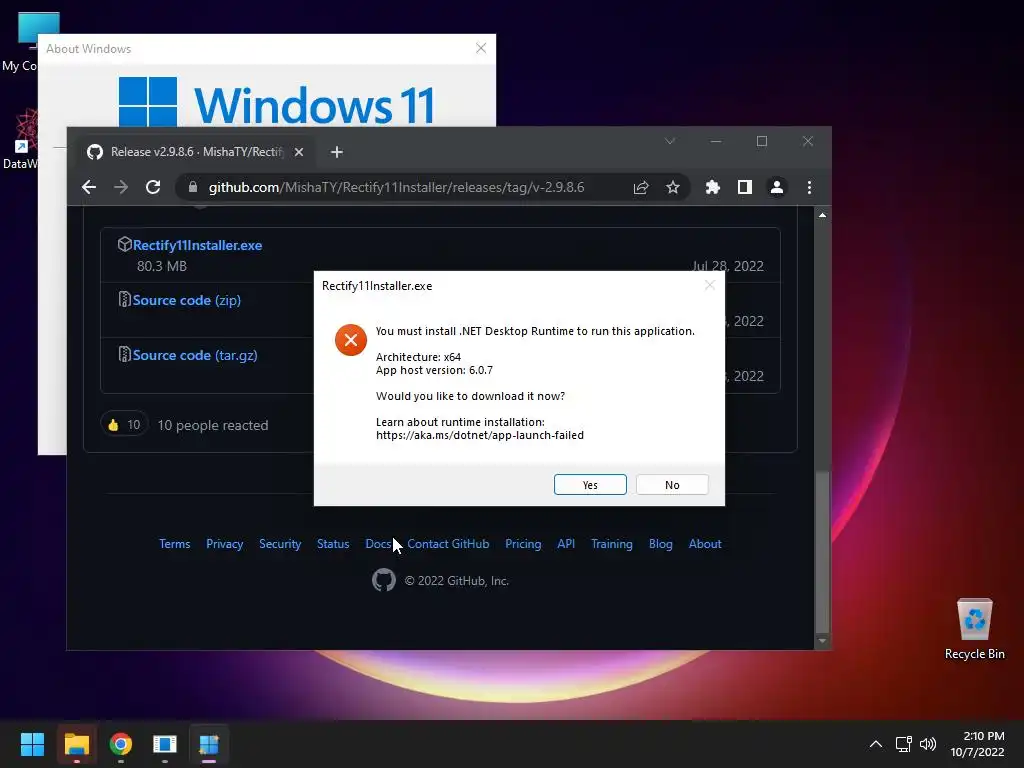Reload the GitHub release page
This screenshot has height=768, width=1024.
153,187
